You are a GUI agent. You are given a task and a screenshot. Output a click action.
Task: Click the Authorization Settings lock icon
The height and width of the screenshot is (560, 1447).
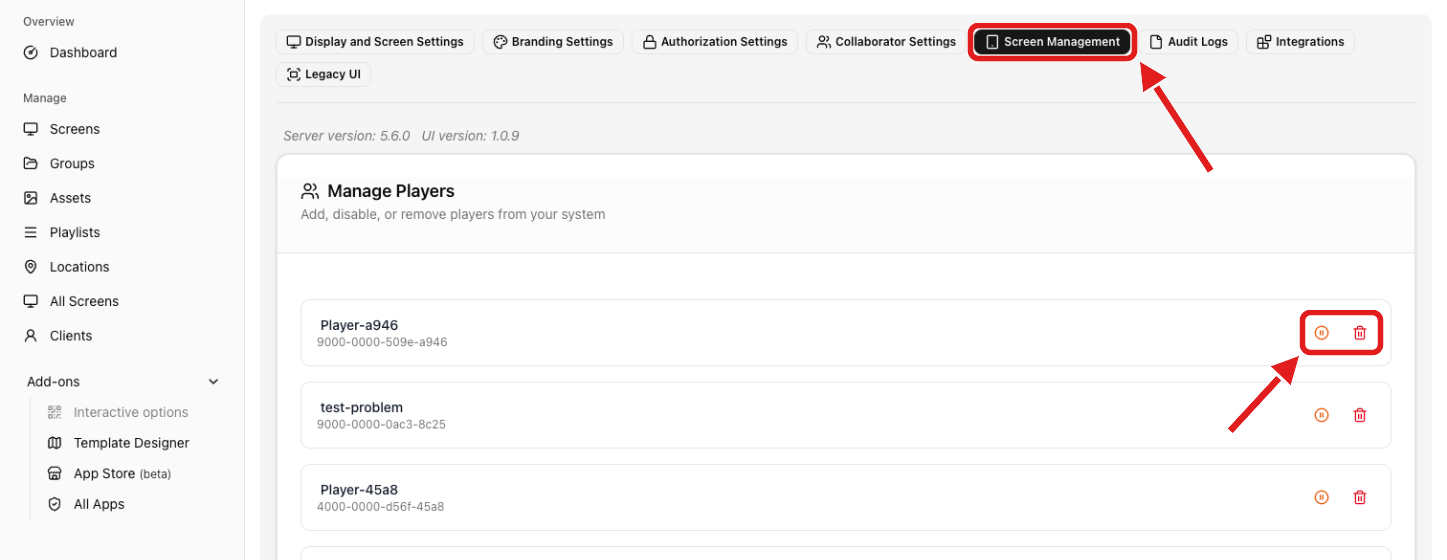click(x=649, y=42)
